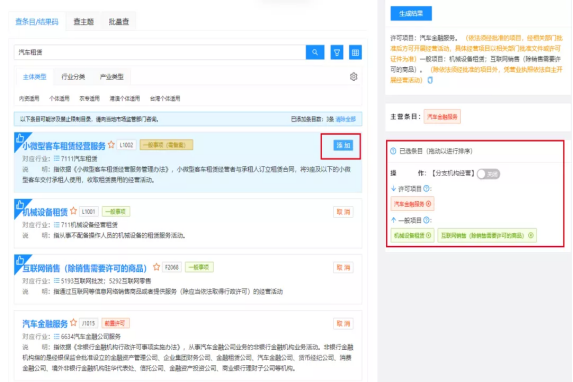Open the 机械设备租赁 title link
The height and width of the screenshot is (382, 573).
[45, 212]
